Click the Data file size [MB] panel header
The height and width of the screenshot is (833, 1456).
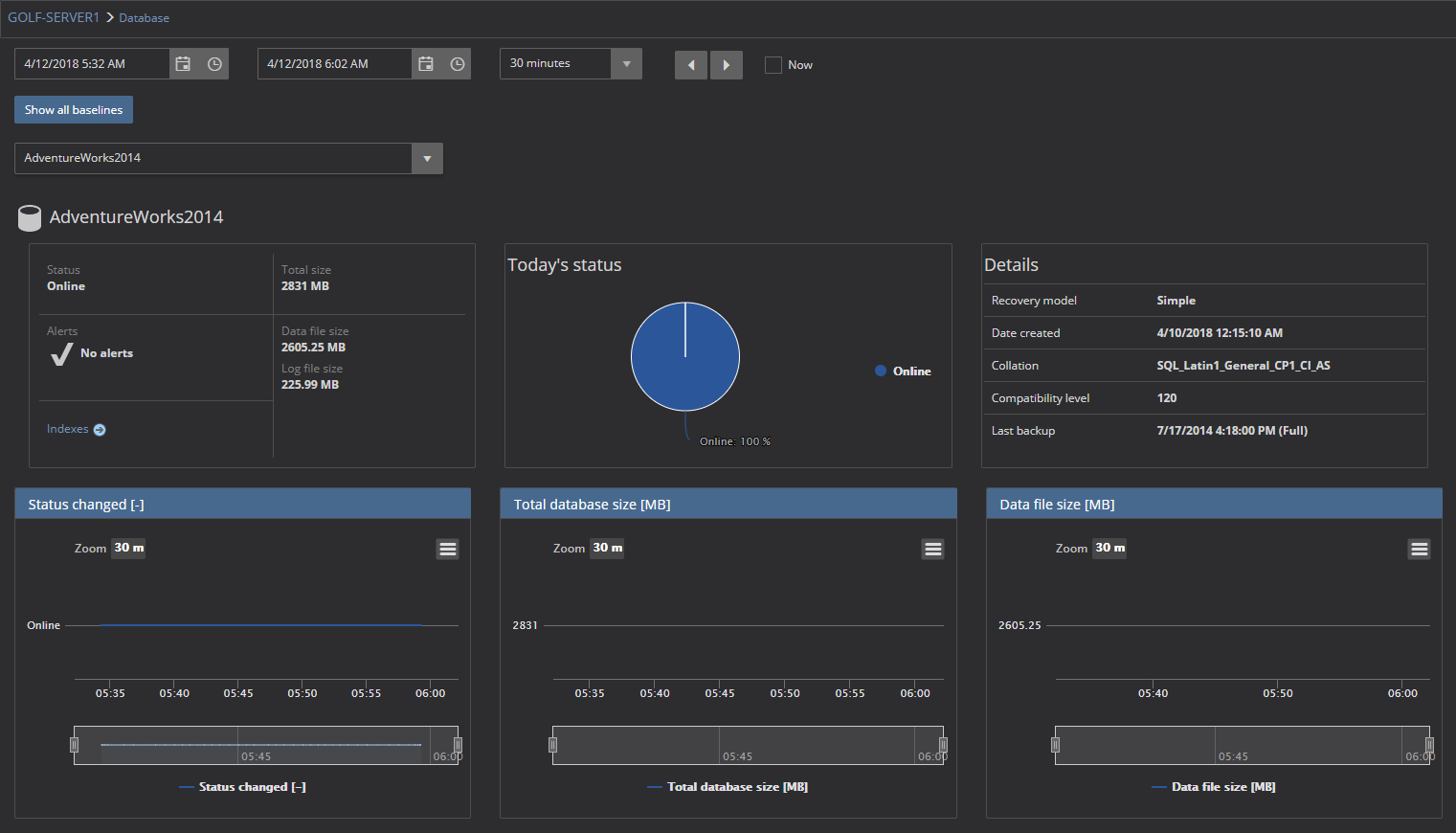click(x=1214, y=504)
